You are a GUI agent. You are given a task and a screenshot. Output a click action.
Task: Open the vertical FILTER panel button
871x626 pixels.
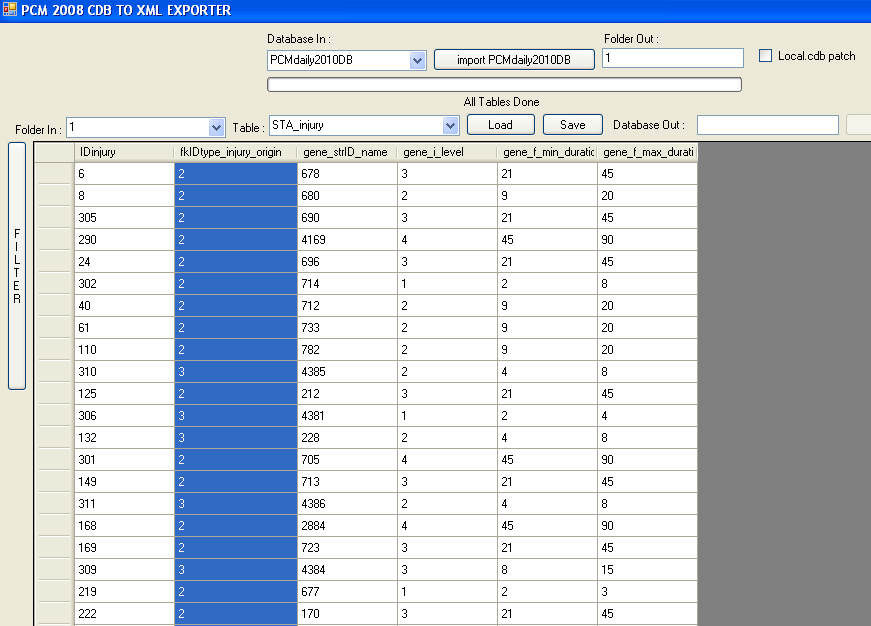tap(17, 265)
